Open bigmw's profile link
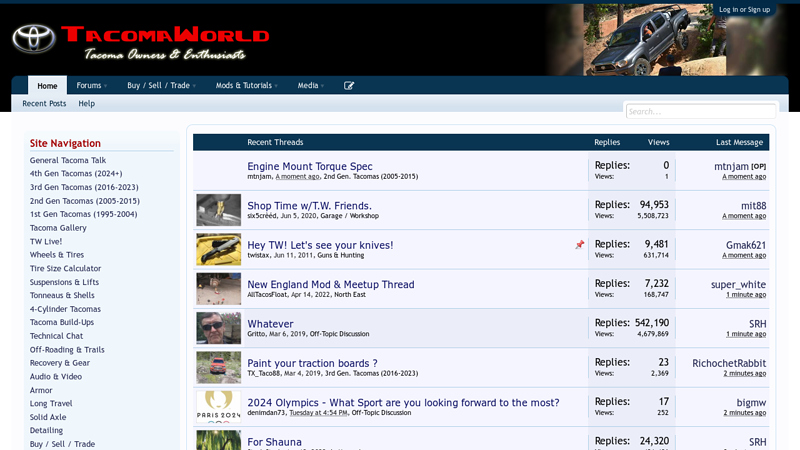800x450 pixels. click(751, 403)
